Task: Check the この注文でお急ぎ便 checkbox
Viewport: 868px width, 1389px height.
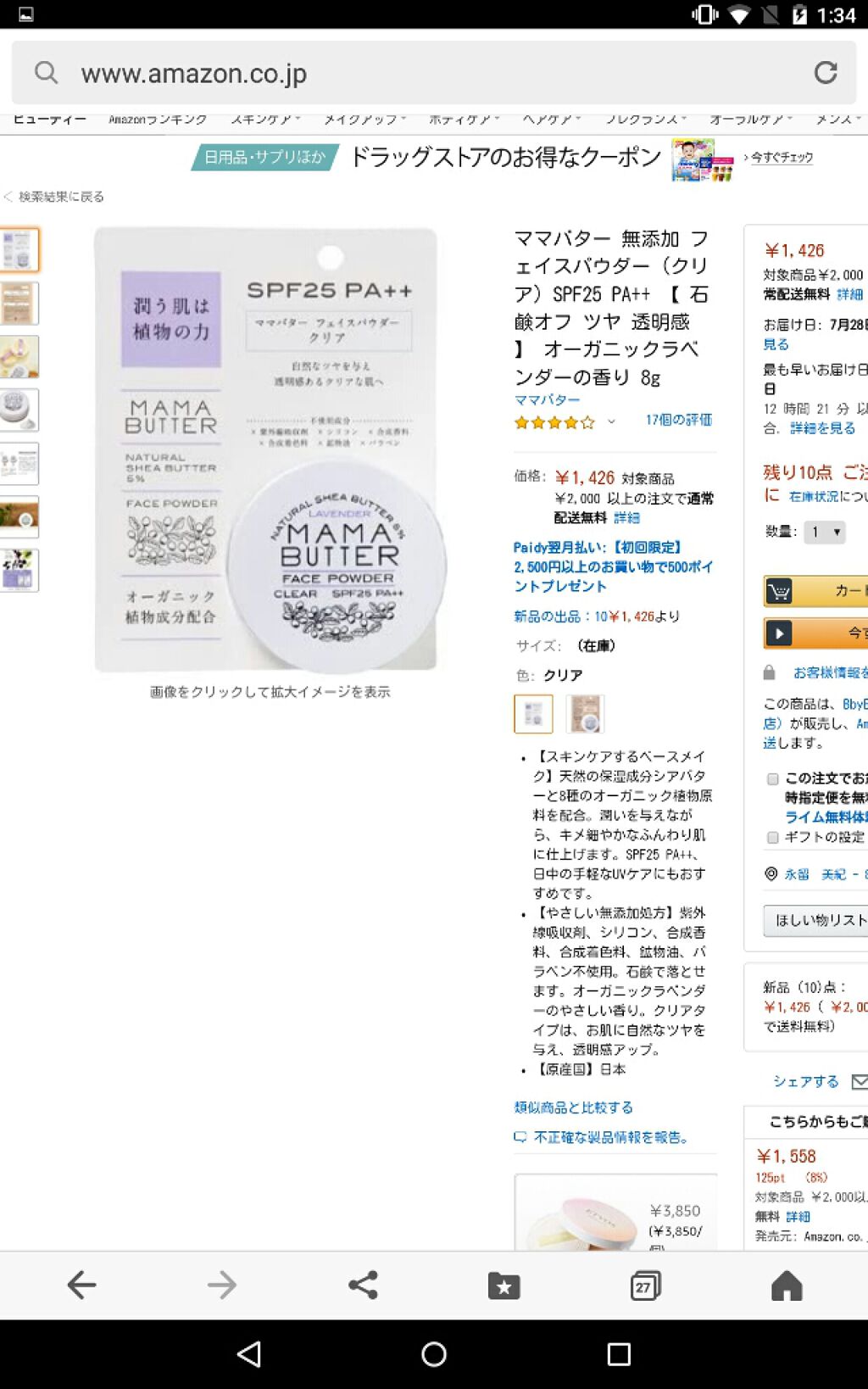Action: [x=772, y=778]
